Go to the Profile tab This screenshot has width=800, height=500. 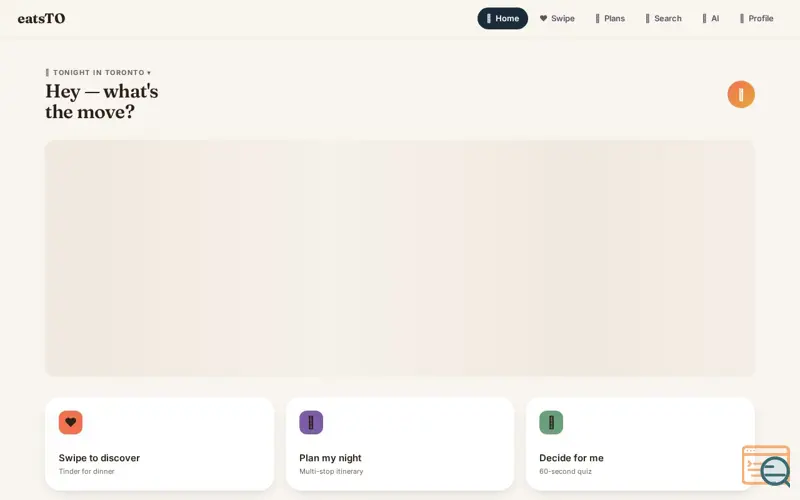click(757, 18)
